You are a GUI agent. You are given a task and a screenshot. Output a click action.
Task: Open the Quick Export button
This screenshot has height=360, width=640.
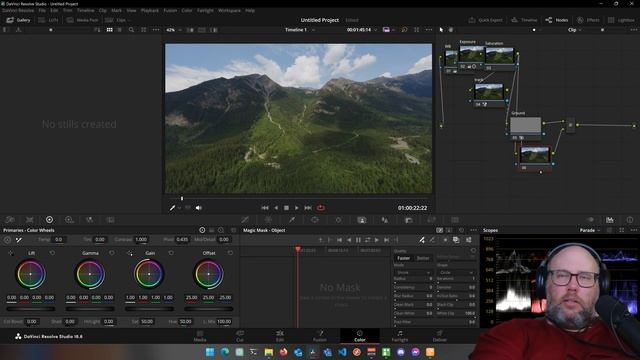[x=485, y=20]
